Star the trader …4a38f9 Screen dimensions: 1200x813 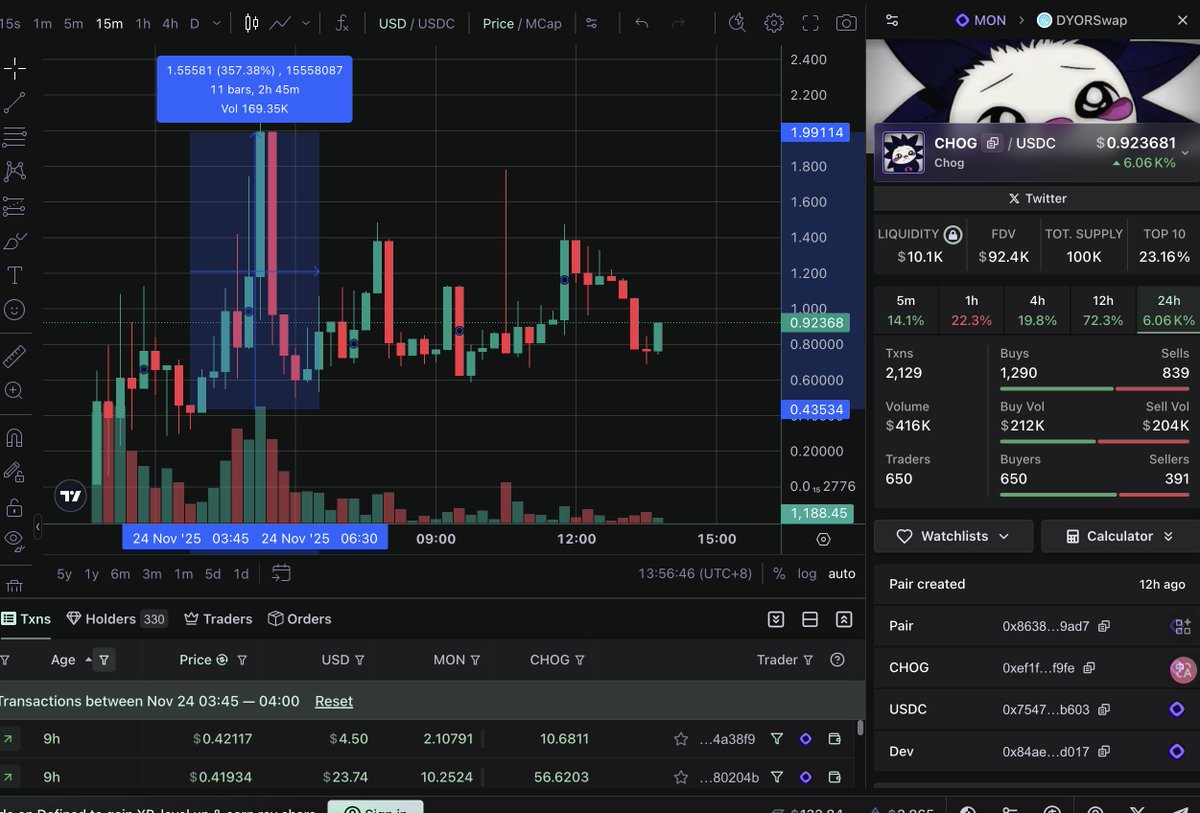click(x=681, y=739)
